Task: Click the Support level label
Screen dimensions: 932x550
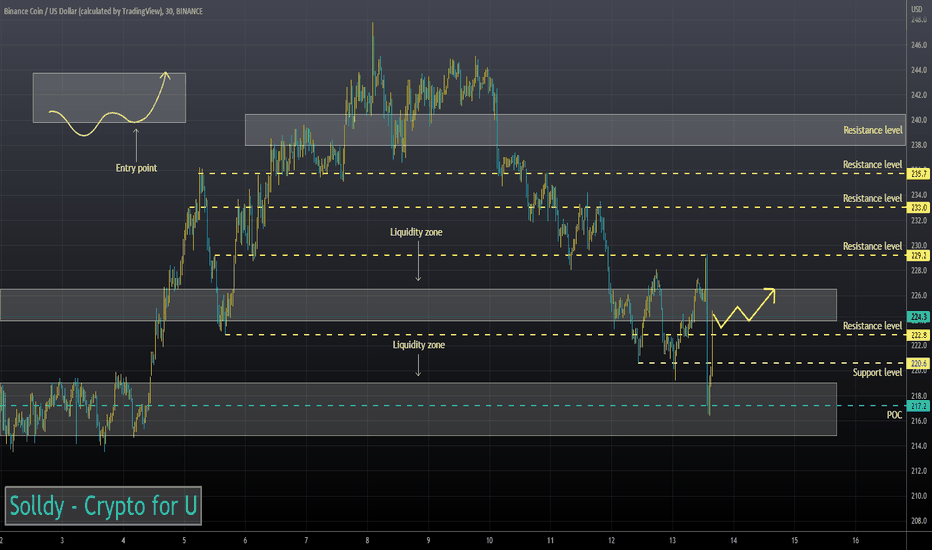Action: click(877, 372)
